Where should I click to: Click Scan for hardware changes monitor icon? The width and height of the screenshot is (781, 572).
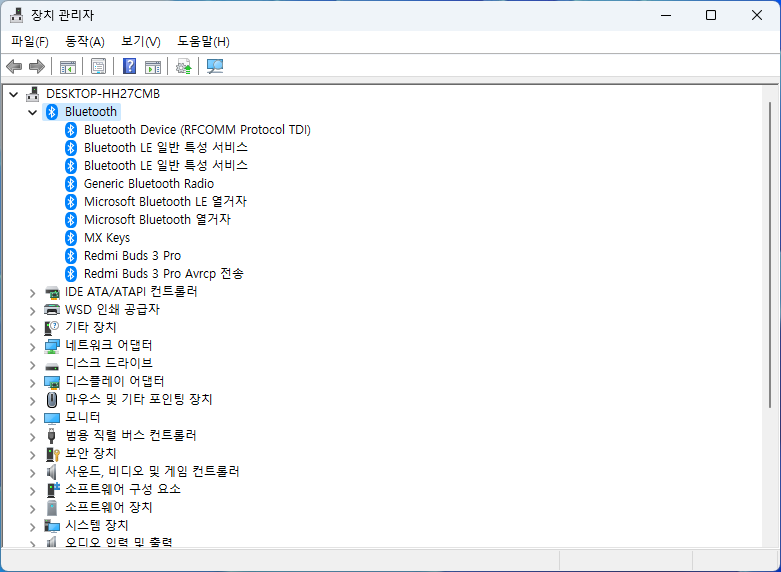tap(215, 66)
